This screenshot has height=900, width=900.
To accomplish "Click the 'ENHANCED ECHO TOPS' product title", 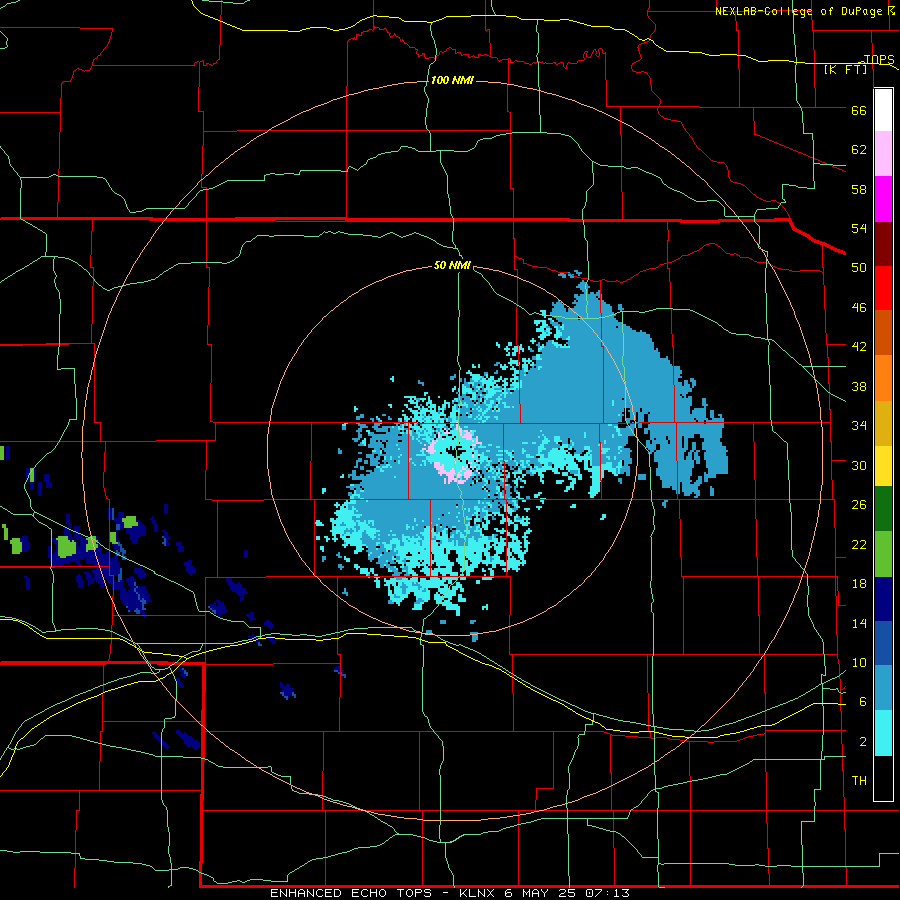I will pos(353,893).
